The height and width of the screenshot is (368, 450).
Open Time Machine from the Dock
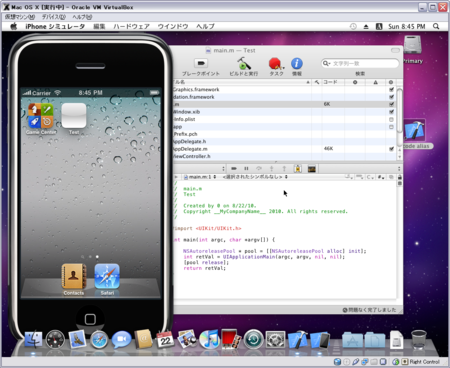point(253,340)
